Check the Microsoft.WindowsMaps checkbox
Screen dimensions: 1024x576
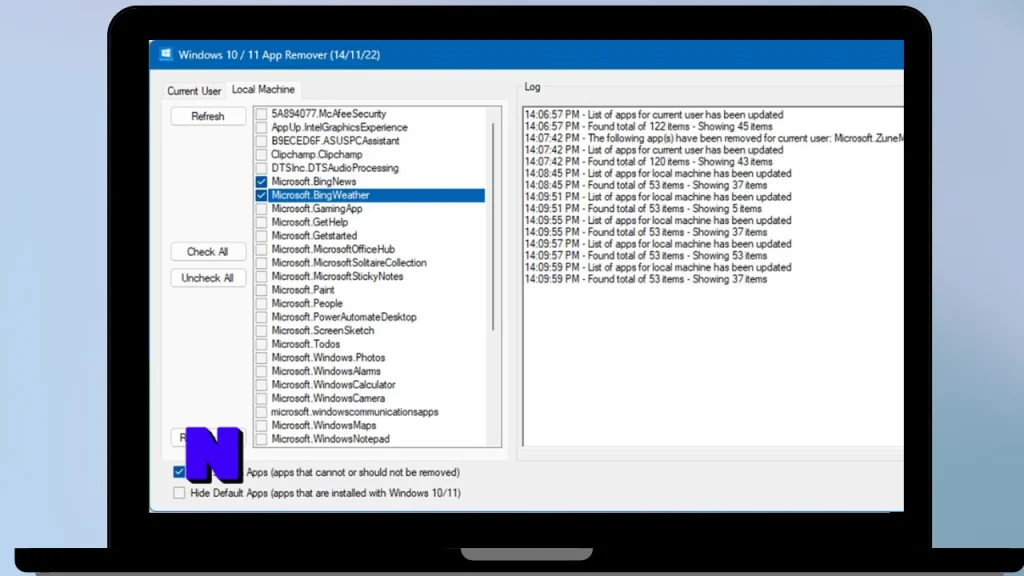[x=261, y=426]
